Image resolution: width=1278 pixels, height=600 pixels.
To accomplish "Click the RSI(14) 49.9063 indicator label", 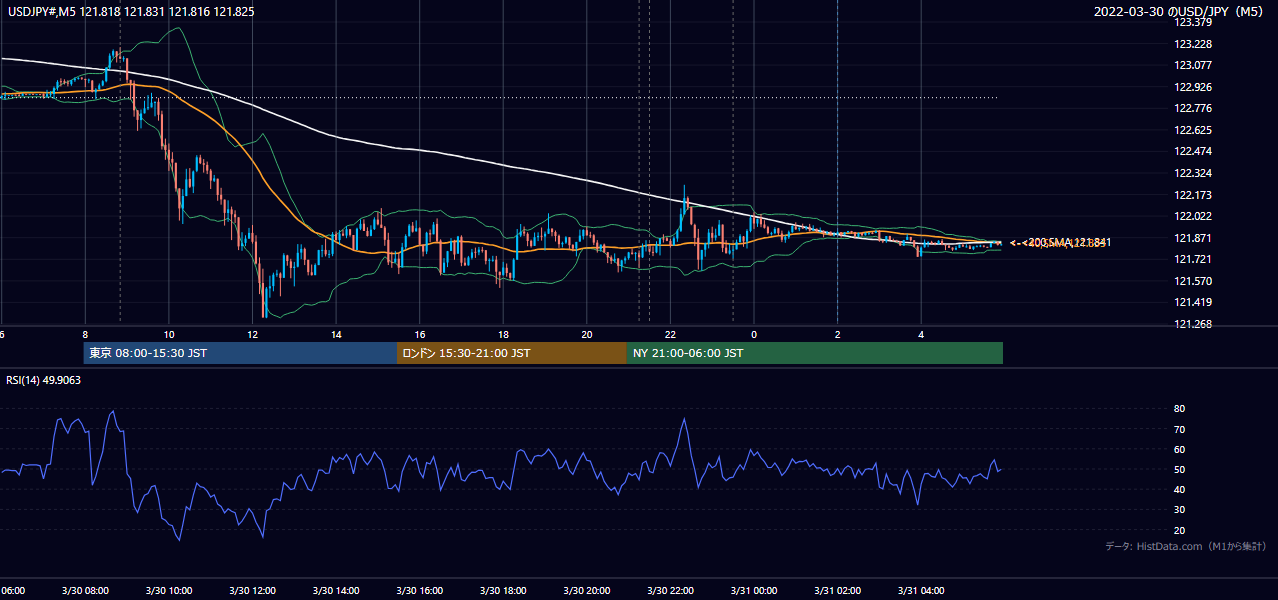I will tap(43, 380).
